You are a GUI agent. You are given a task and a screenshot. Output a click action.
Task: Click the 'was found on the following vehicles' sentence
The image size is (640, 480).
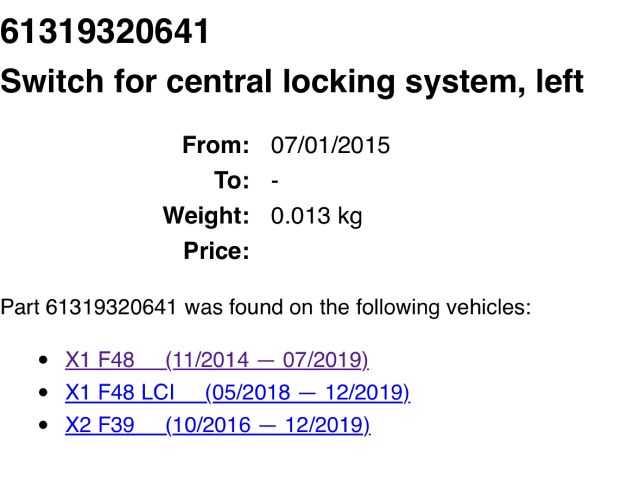click(265, 306)
